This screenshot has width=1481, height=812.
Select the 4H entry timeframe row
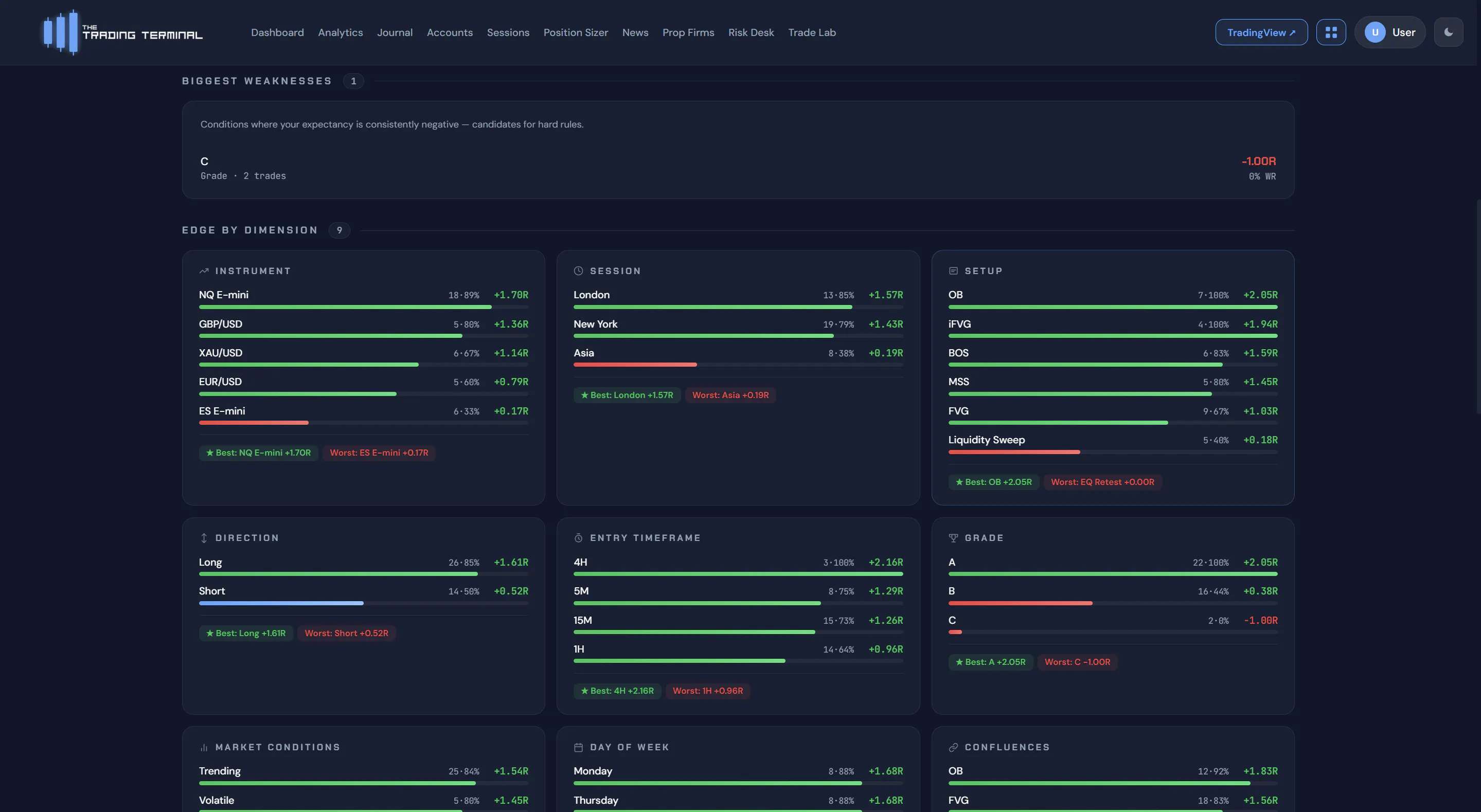click(738, 567)
